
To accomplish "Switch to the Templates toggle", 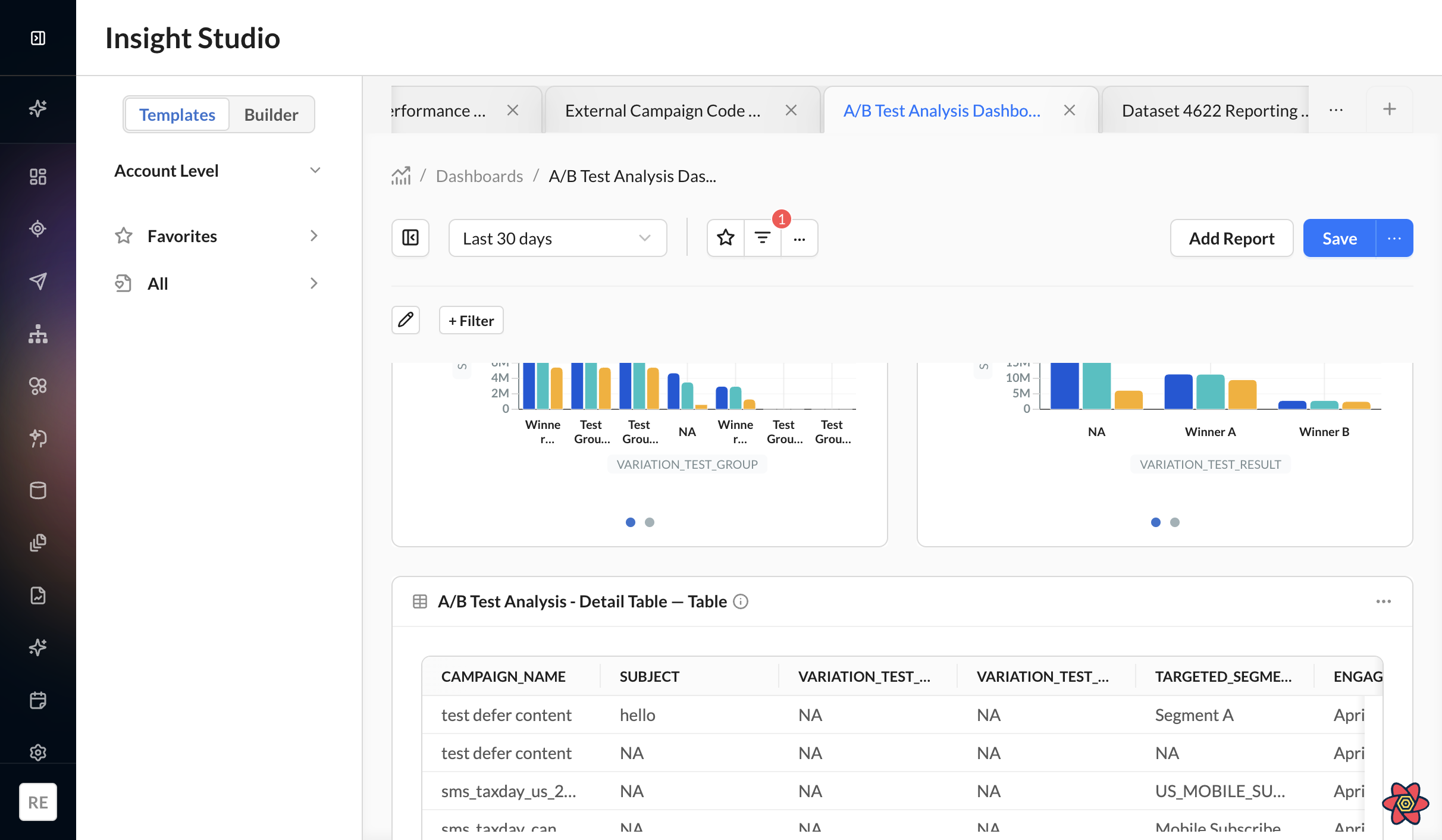I will [x=177, y=114].
